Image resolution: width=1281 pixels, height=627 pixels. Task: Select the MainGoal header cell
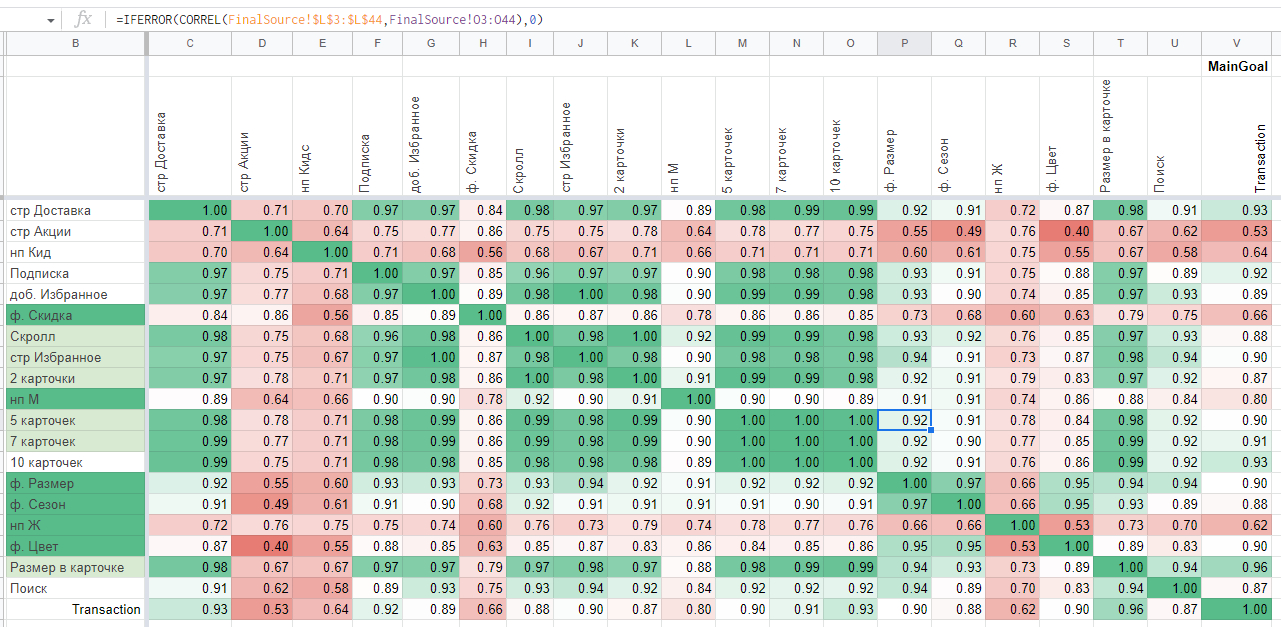click(x=1237, y=67)
